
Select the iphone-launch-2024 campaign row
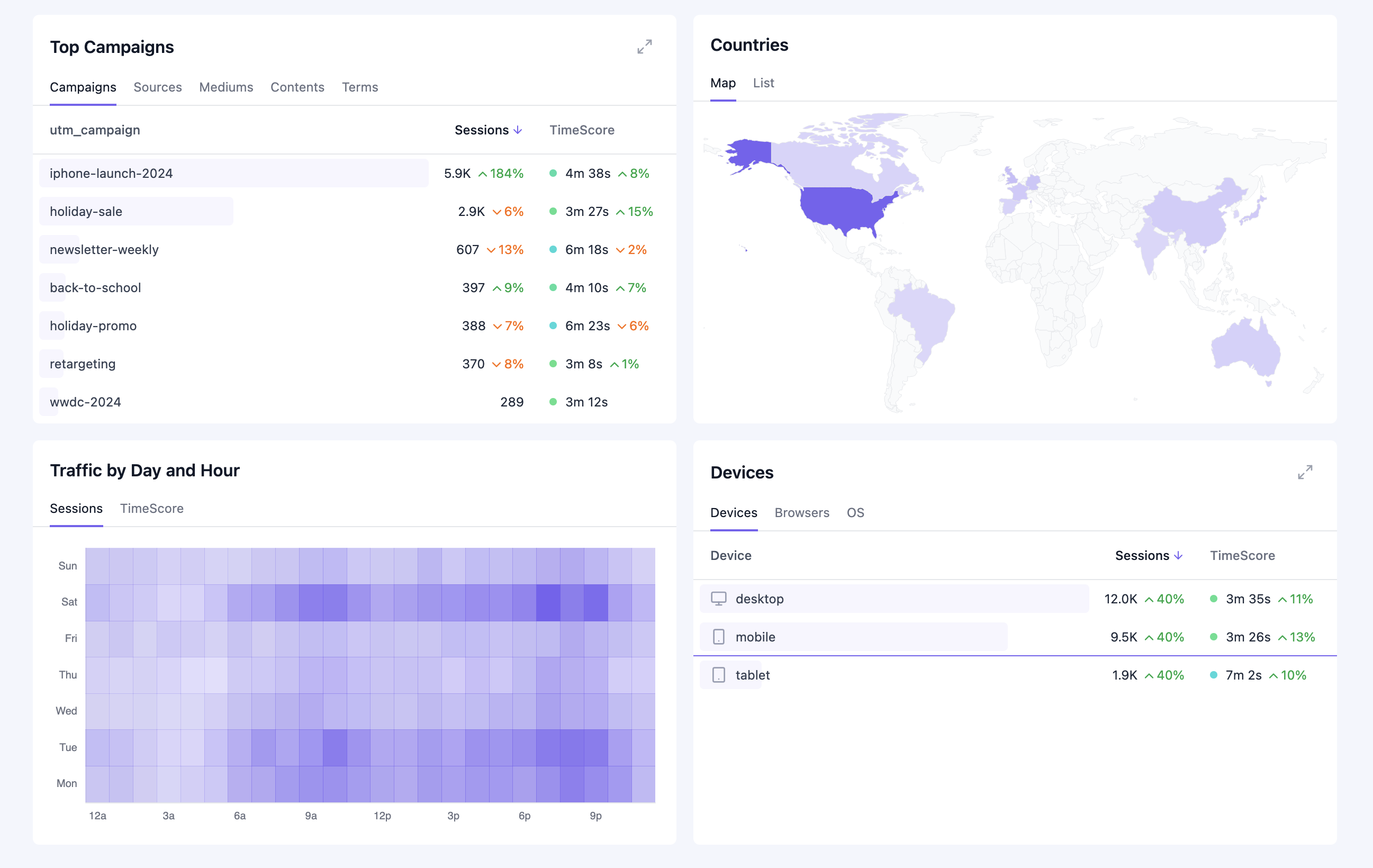(354, 174)
